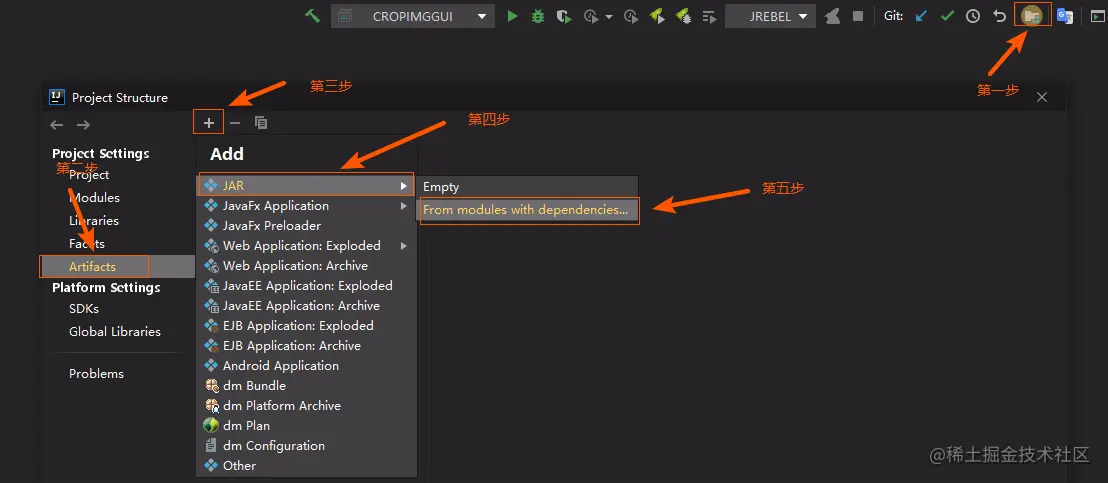Viewport: 1108px width, 483px height.
Task: Choose EJB Application: Exploded
Action: tap(306, 326)
